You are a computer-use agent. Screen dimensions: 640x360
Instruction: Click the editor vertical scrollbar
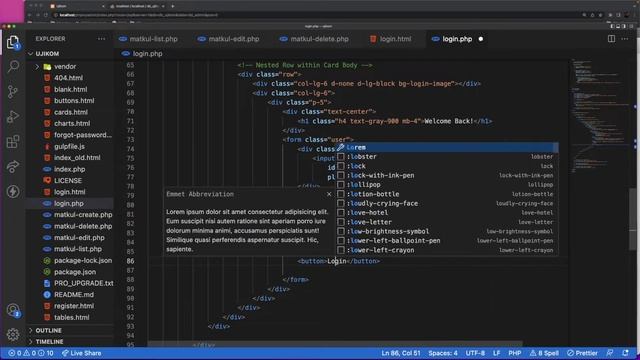click(x=633, y=220)
